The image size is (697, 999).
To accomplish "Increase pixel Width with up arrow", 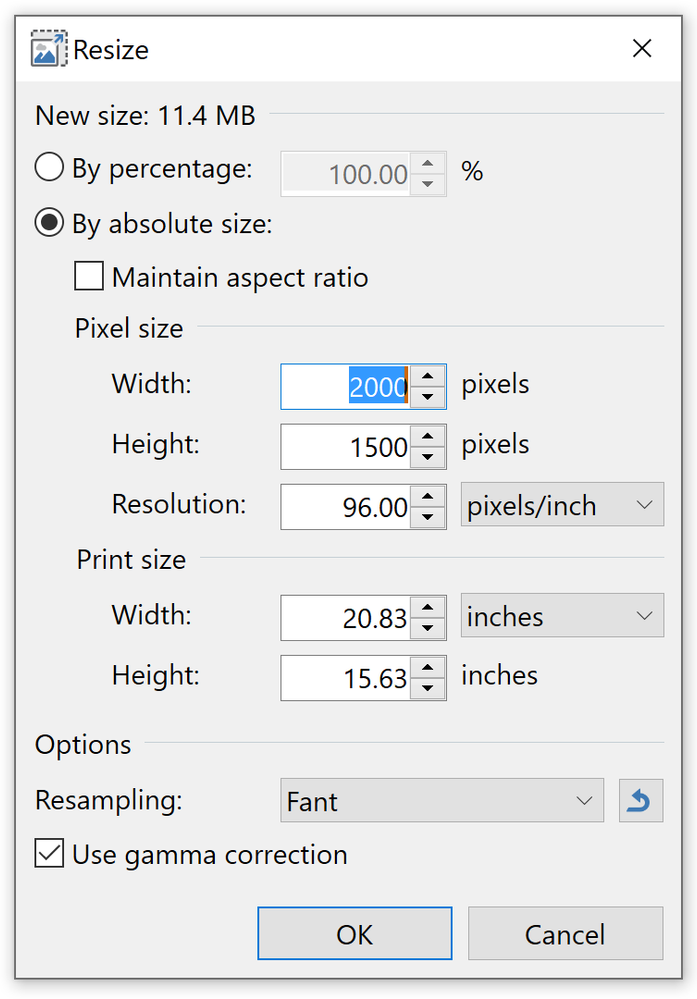I will click(x=428, y=376).
